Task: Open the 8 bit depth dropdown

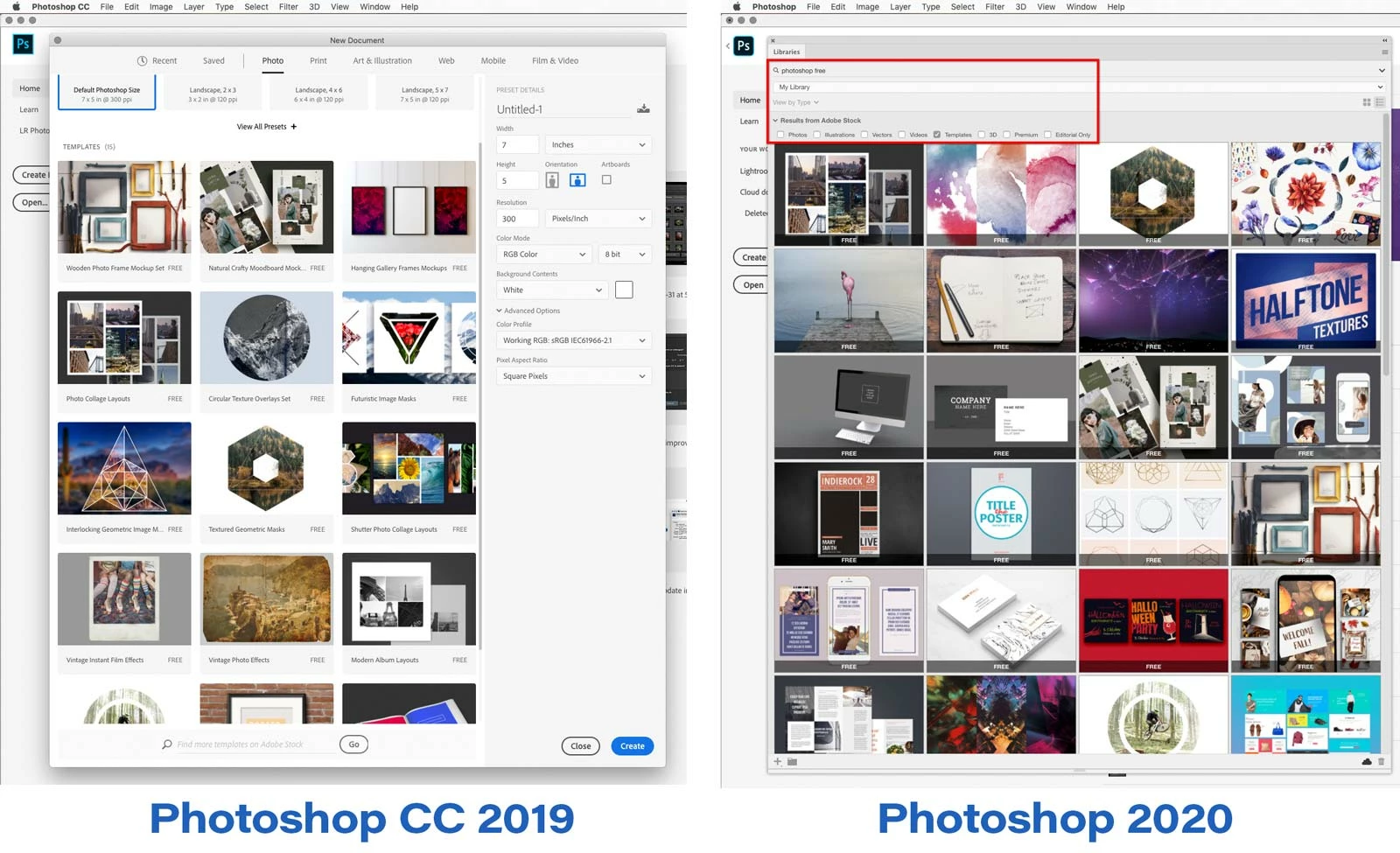Action: pyautogui.click(x=625, y=255)
